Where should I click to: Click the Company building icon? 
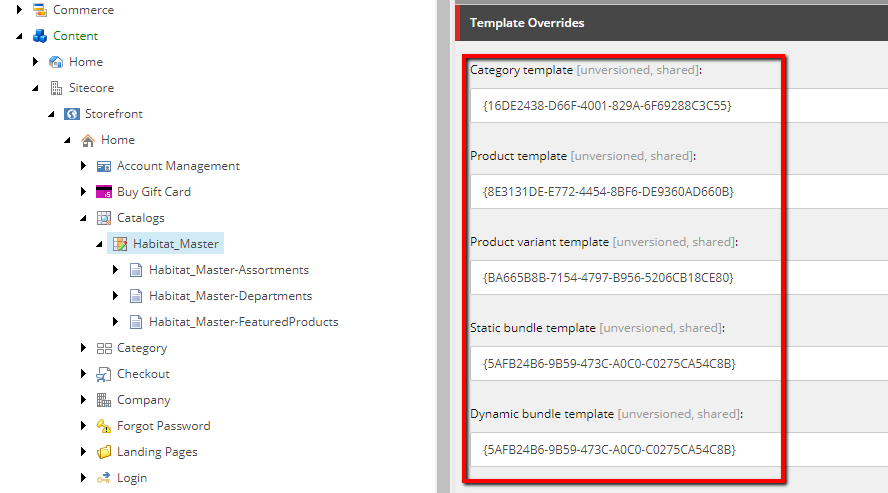(104, 400)
